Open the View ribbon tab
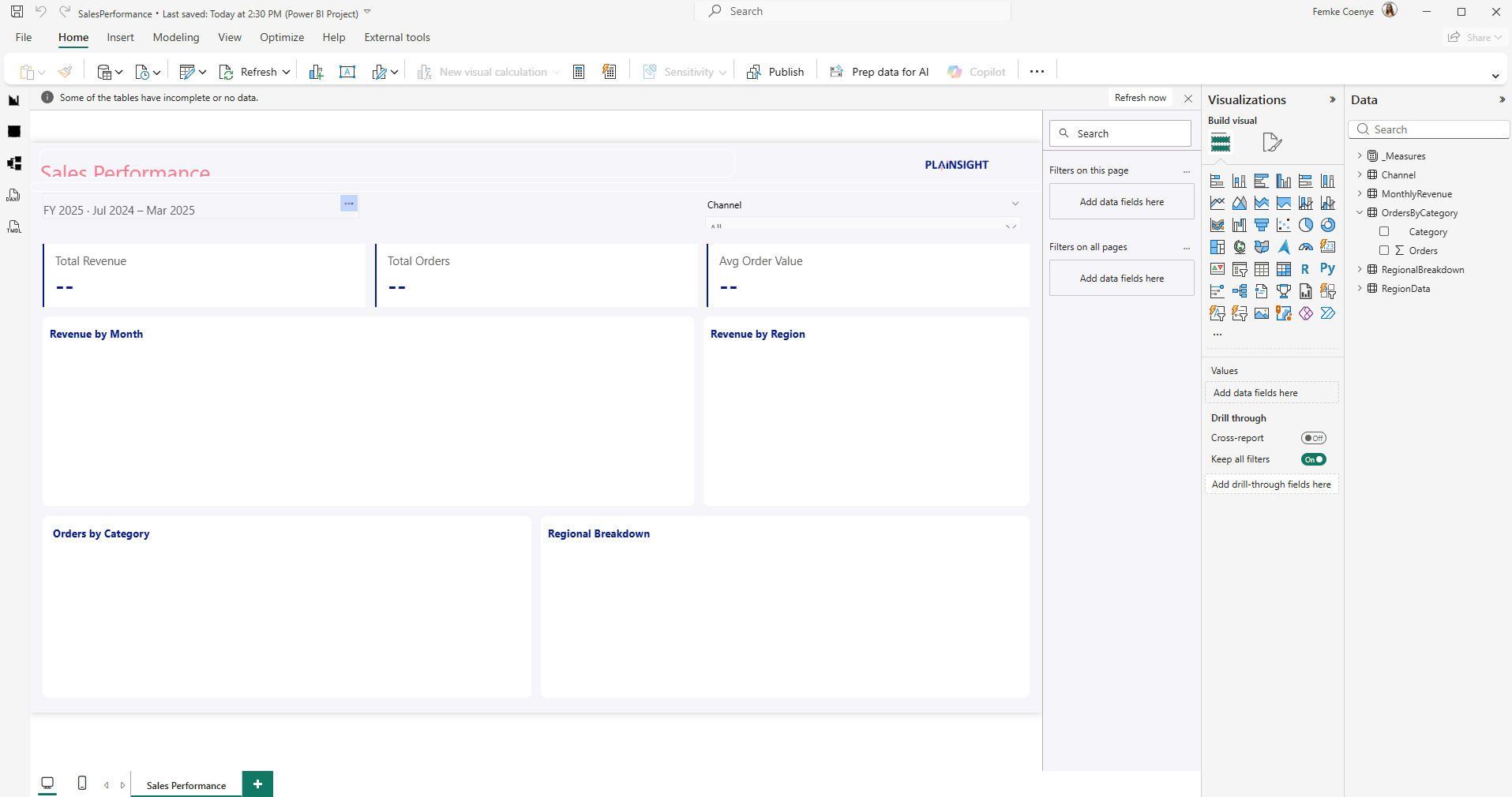The image size is (1512, 797). (230, 37)
